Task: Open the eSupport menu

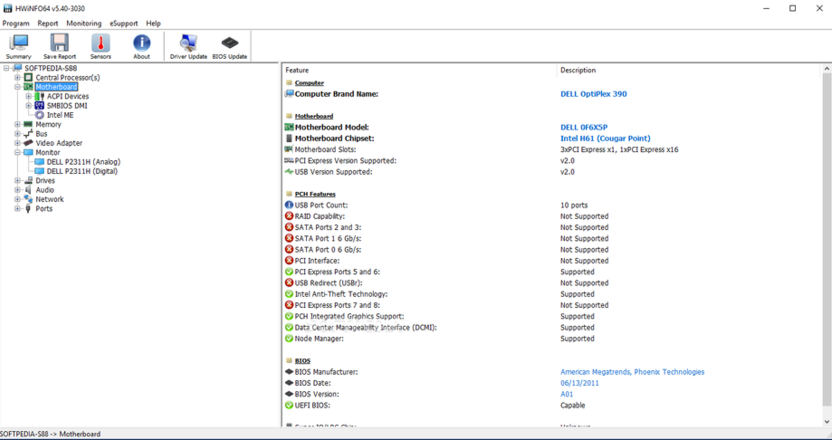Action: [x=124, y=23]
